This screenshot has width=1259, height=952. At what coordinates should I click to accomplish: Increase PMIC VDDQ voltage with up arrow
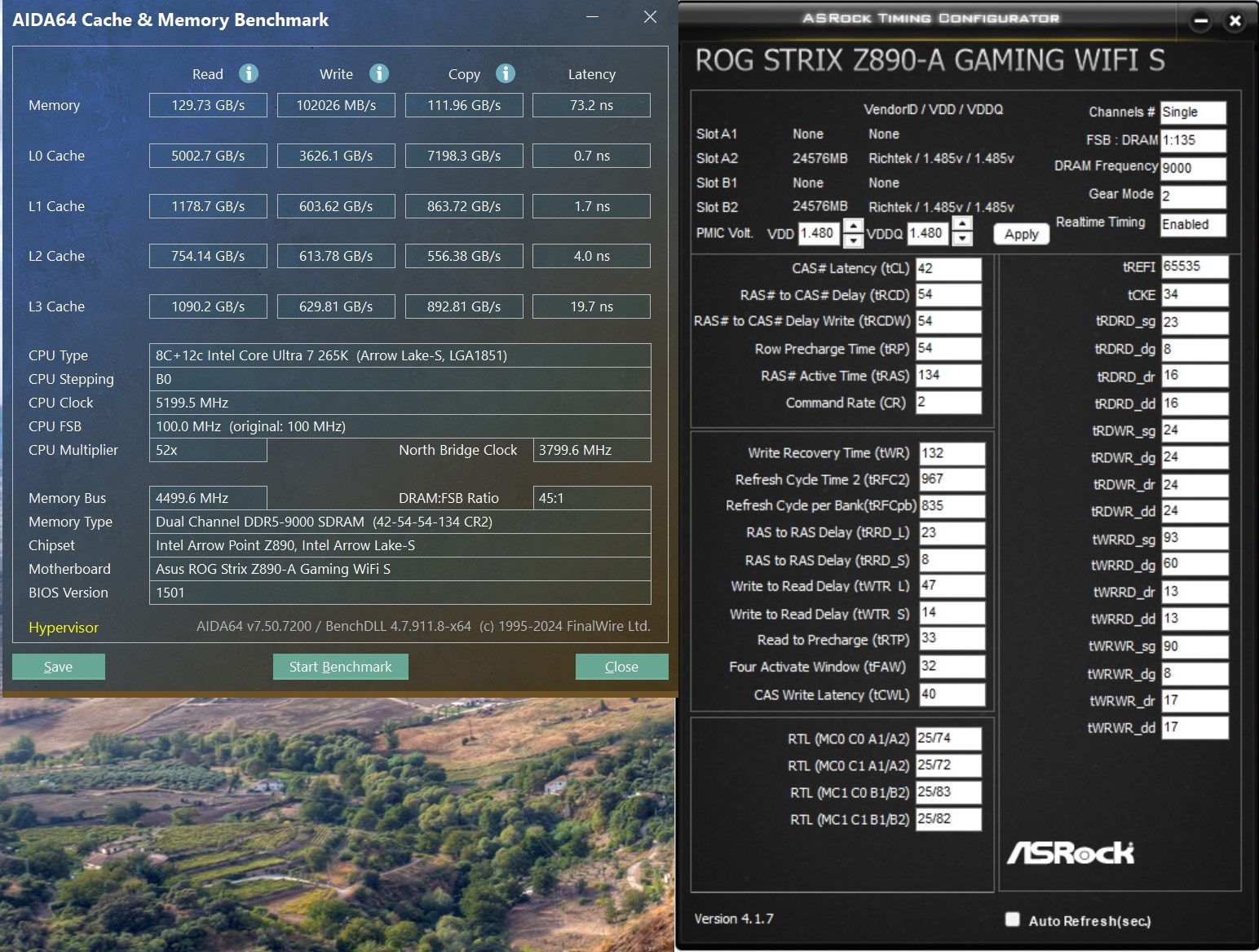pyautogui.click(x=962, y=225)
